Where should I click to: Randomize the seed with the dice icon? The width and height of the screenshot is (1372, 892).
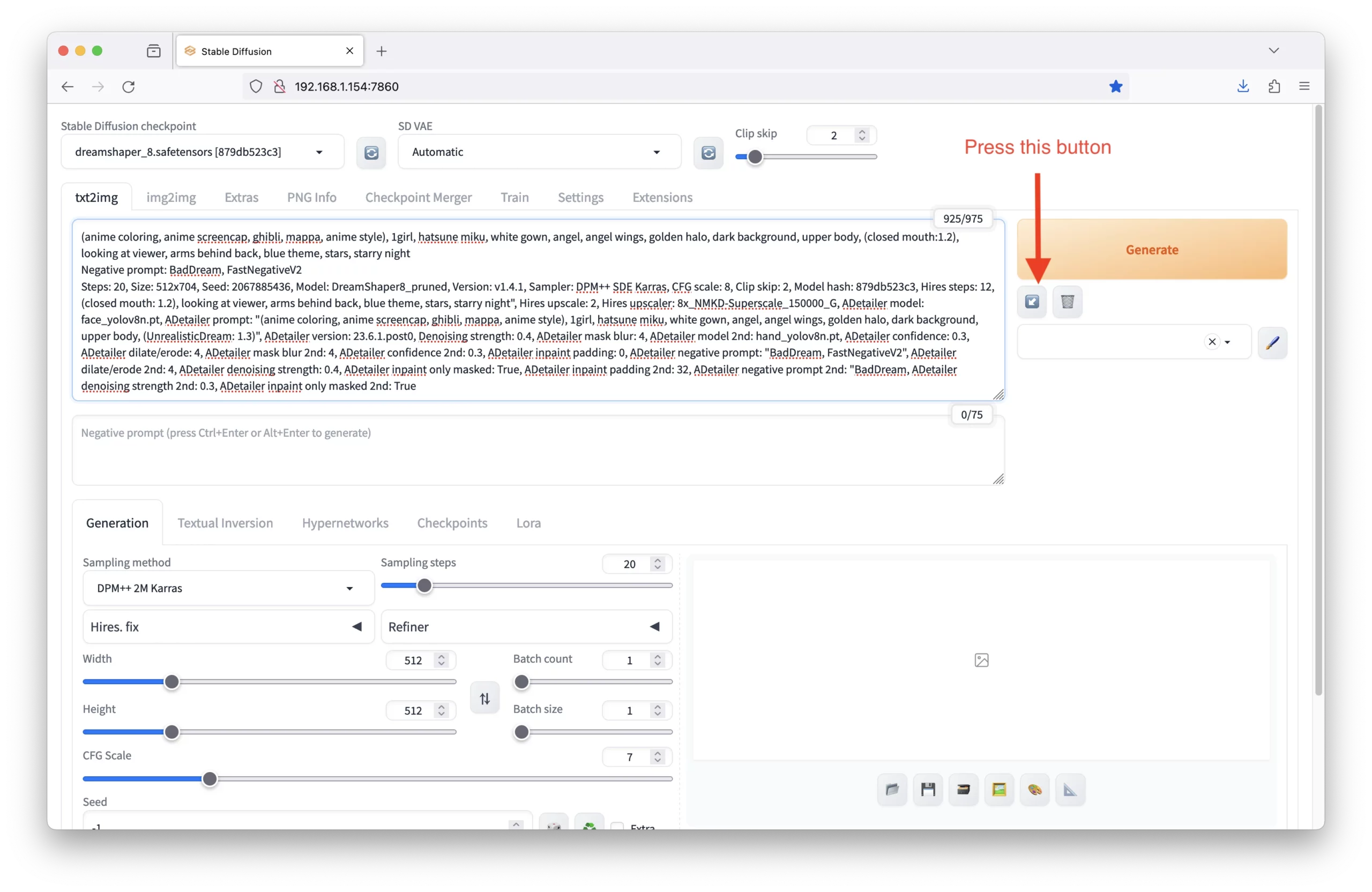pyautogui.click(x=554, y=823)
